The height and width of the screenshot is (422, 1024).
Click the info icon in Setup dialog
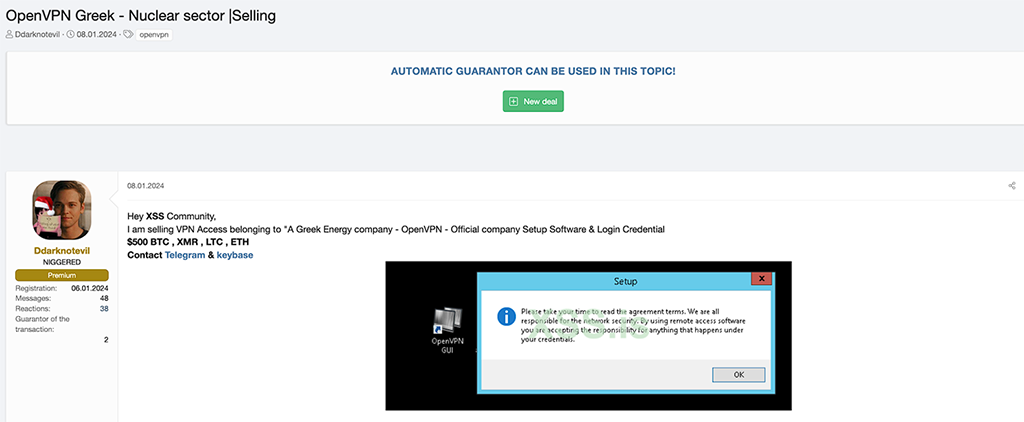(x=507, y=317)
